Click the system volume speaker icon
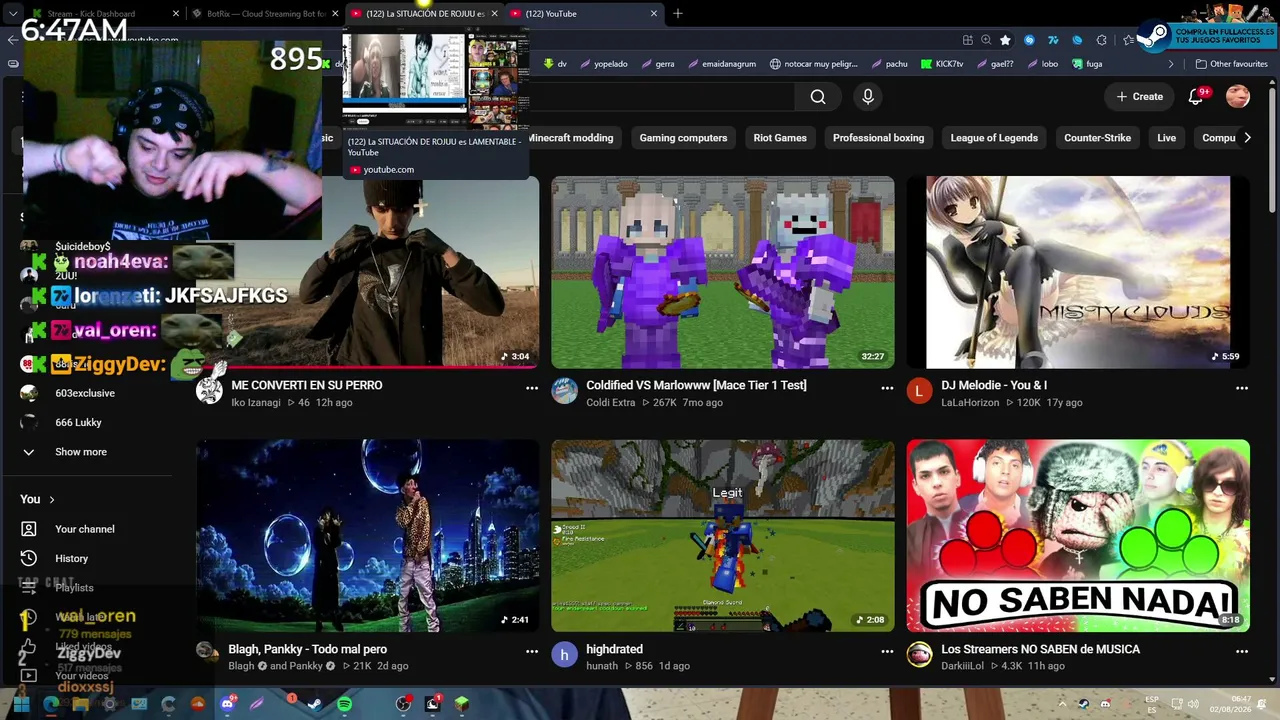This screenshot has width=1280, height=720. pyautogui.click(x=1193, y=703)
